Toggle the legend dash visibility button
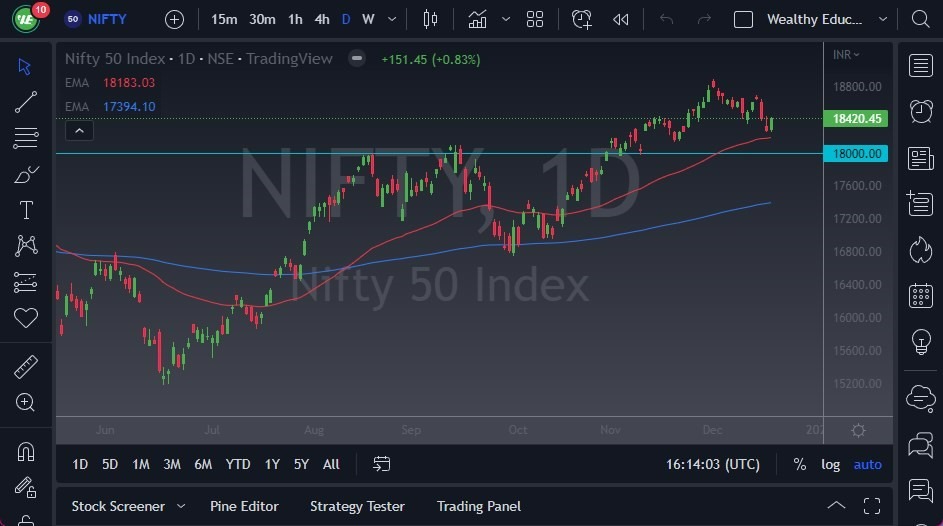 (357, 59)
